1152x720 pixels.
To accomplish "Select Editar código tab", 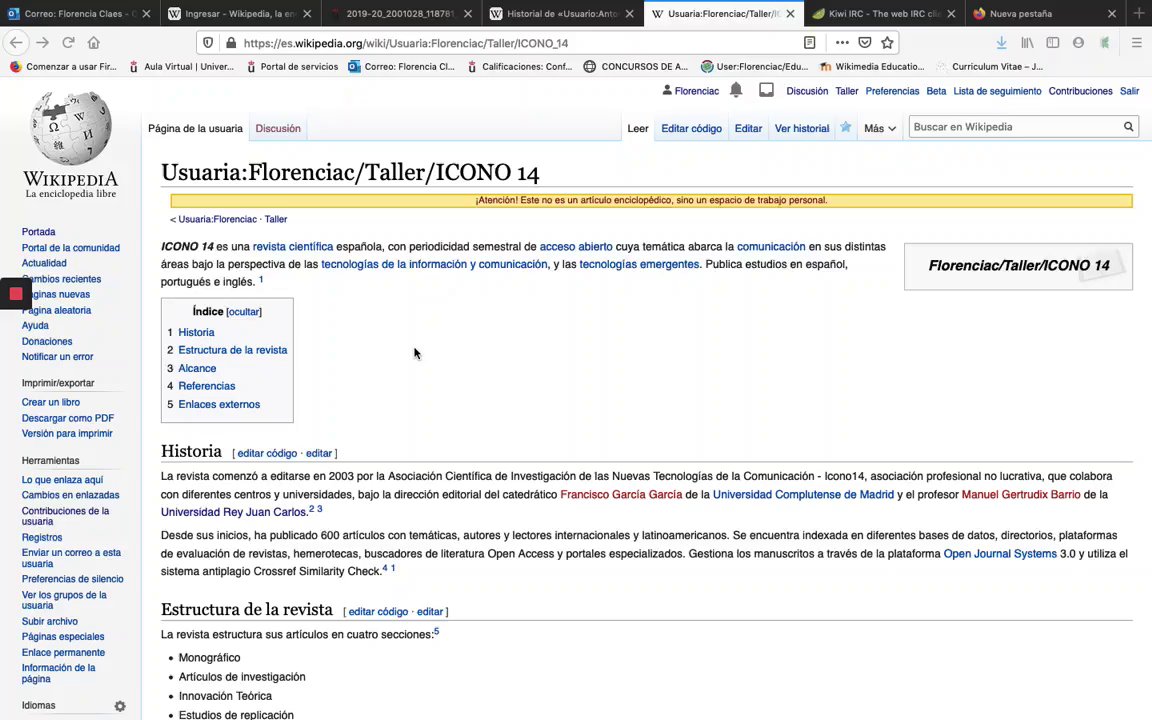I will pos(691,128).
